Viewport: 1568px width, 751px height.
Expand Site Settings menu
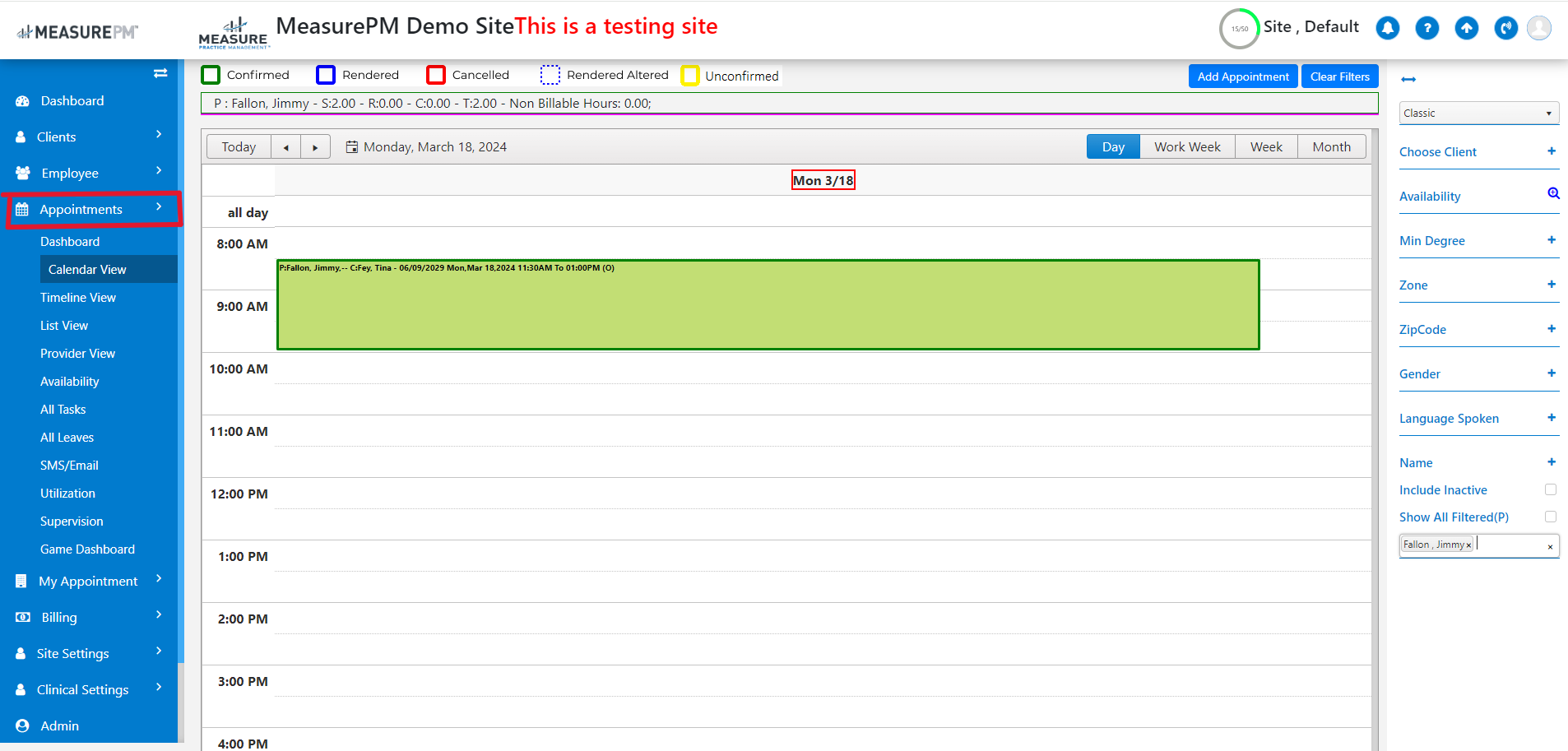pos(89,653)
